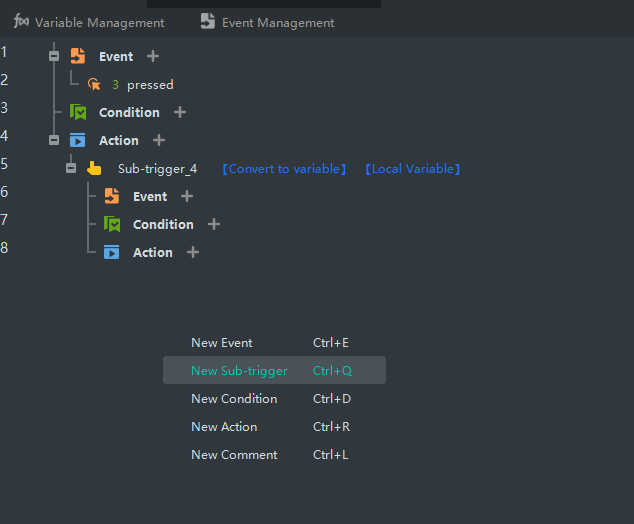Screen dimensions: 634x524
Task: Collapse the Sub-trigger_4 node
Action: point(71,169)
